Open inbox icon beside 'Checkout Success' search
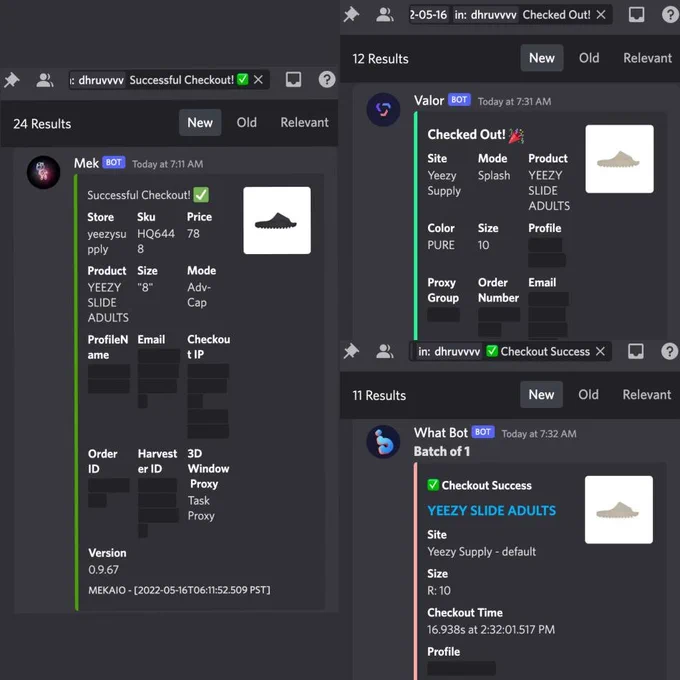 tap(636, 351)
